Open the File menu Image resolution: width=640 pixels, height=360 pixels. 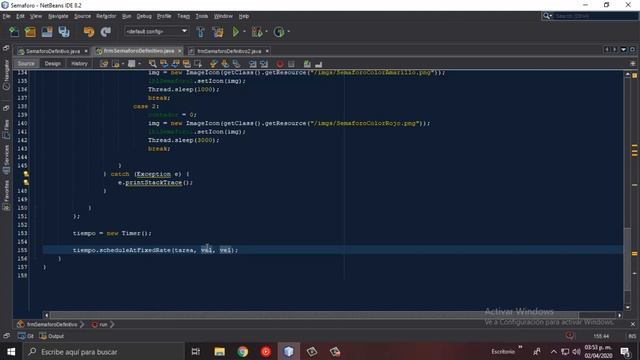coord(7,16)
